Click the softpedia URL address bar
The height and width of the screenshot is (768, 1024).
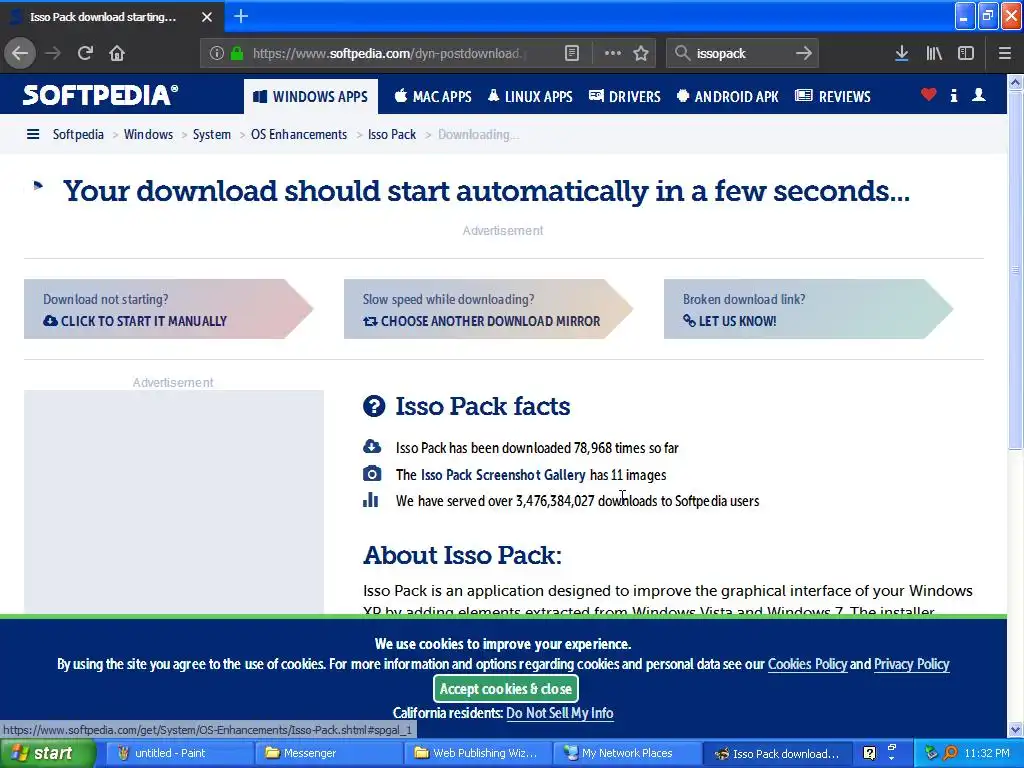click(x=389, y=54)
